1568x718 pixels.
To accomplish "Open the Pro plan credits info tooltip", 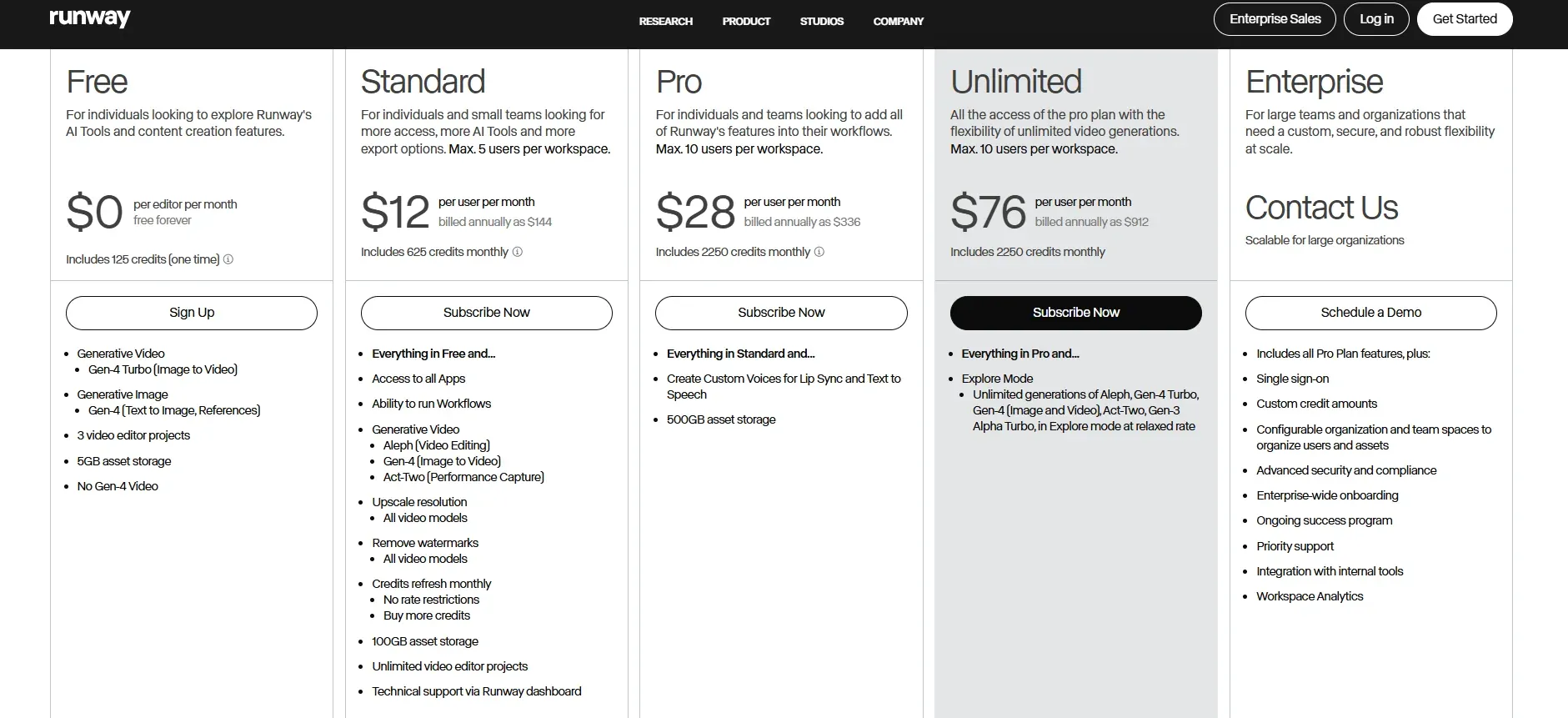I will [x=819, y=252].
